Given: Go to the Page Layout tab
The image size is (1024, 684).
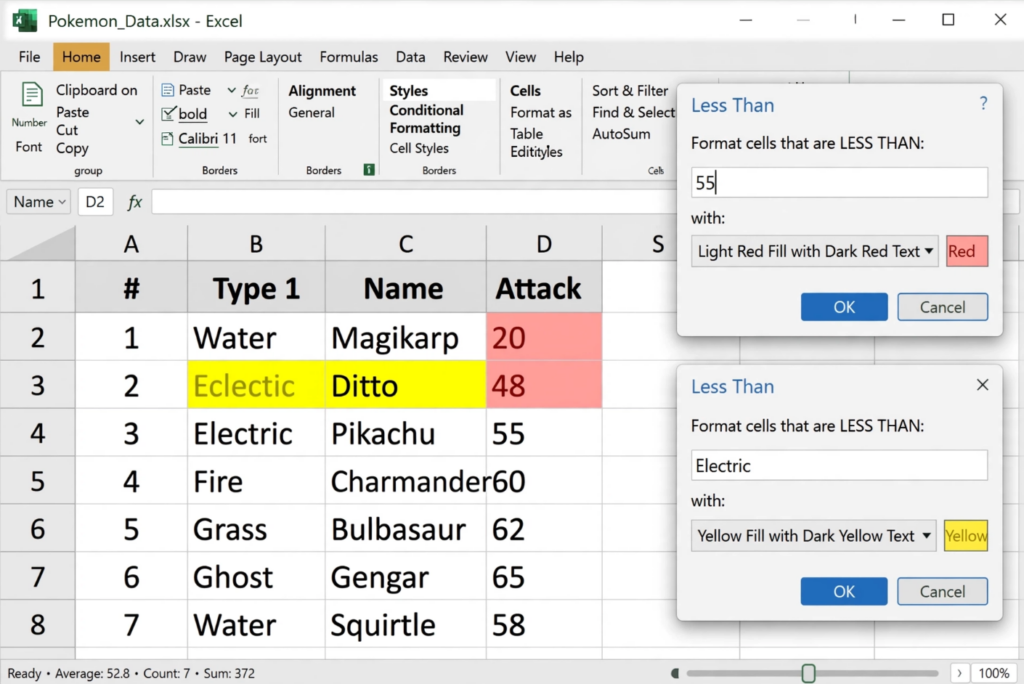Looking at the screenshot, I should pos(263,57).
